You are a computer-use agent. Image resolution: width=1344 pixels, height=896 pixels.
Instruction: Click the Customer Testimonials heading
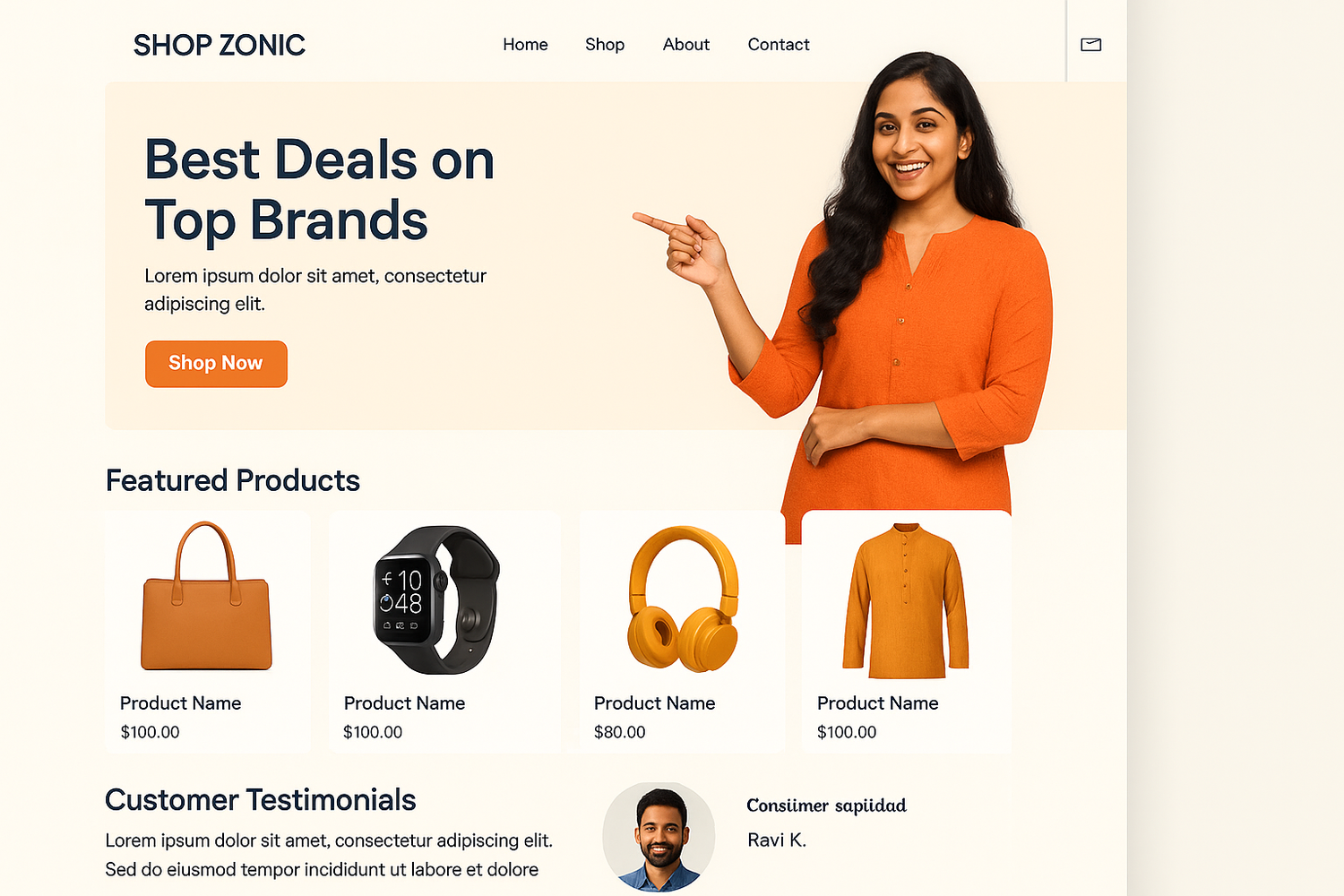(x=261, y=799)
